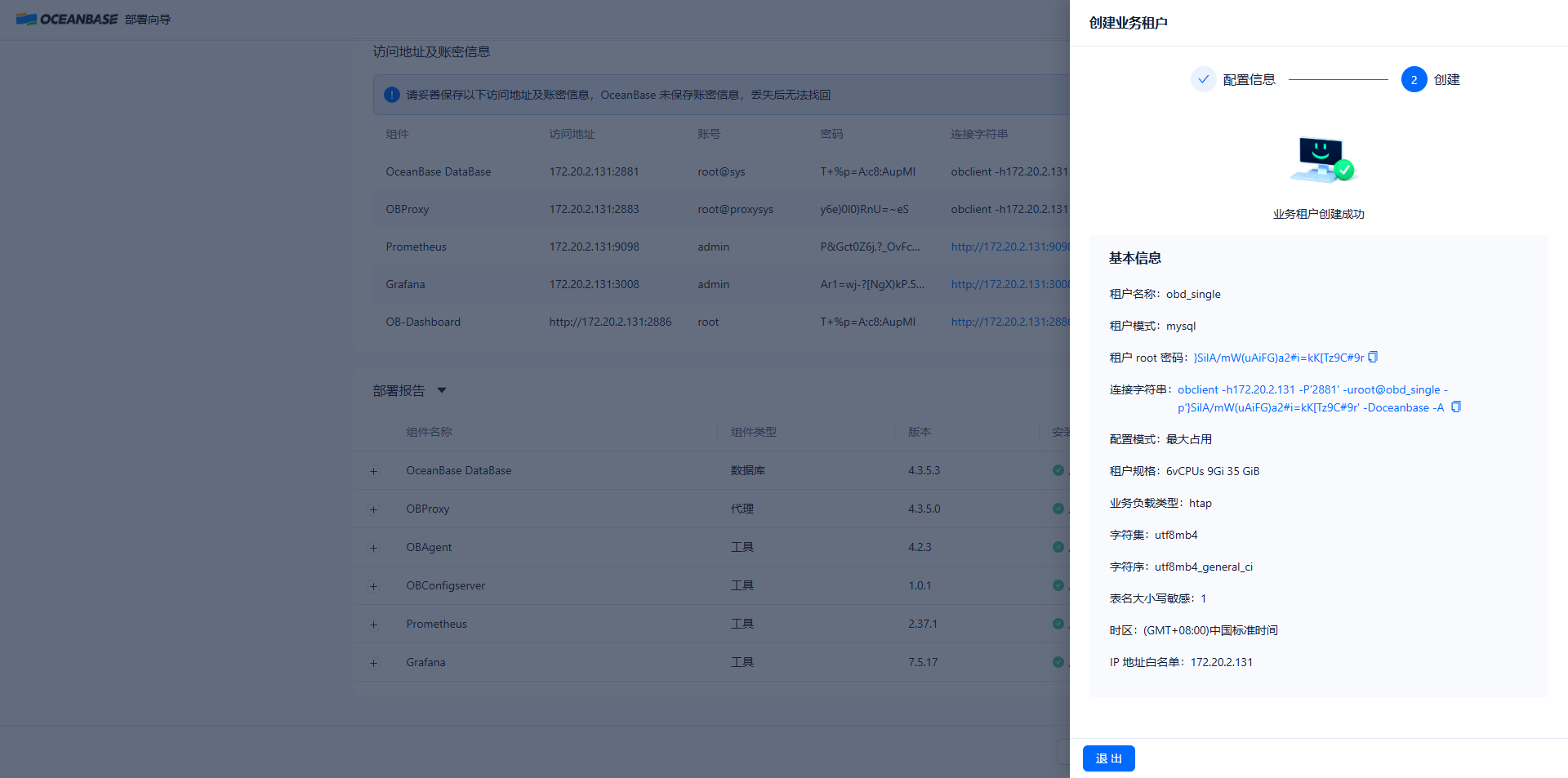Click the address 172.20.2.131:2883
Image resolution: width=1568 pixels, height=778 pixels.
(594, 209)
